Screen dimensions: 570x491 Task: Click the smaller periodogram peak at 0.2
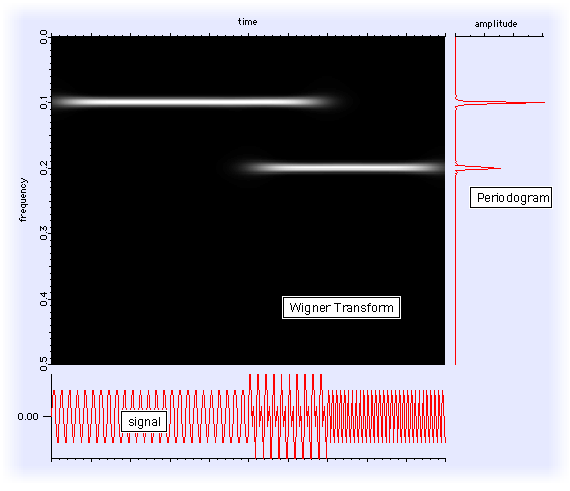click(478, 168)
